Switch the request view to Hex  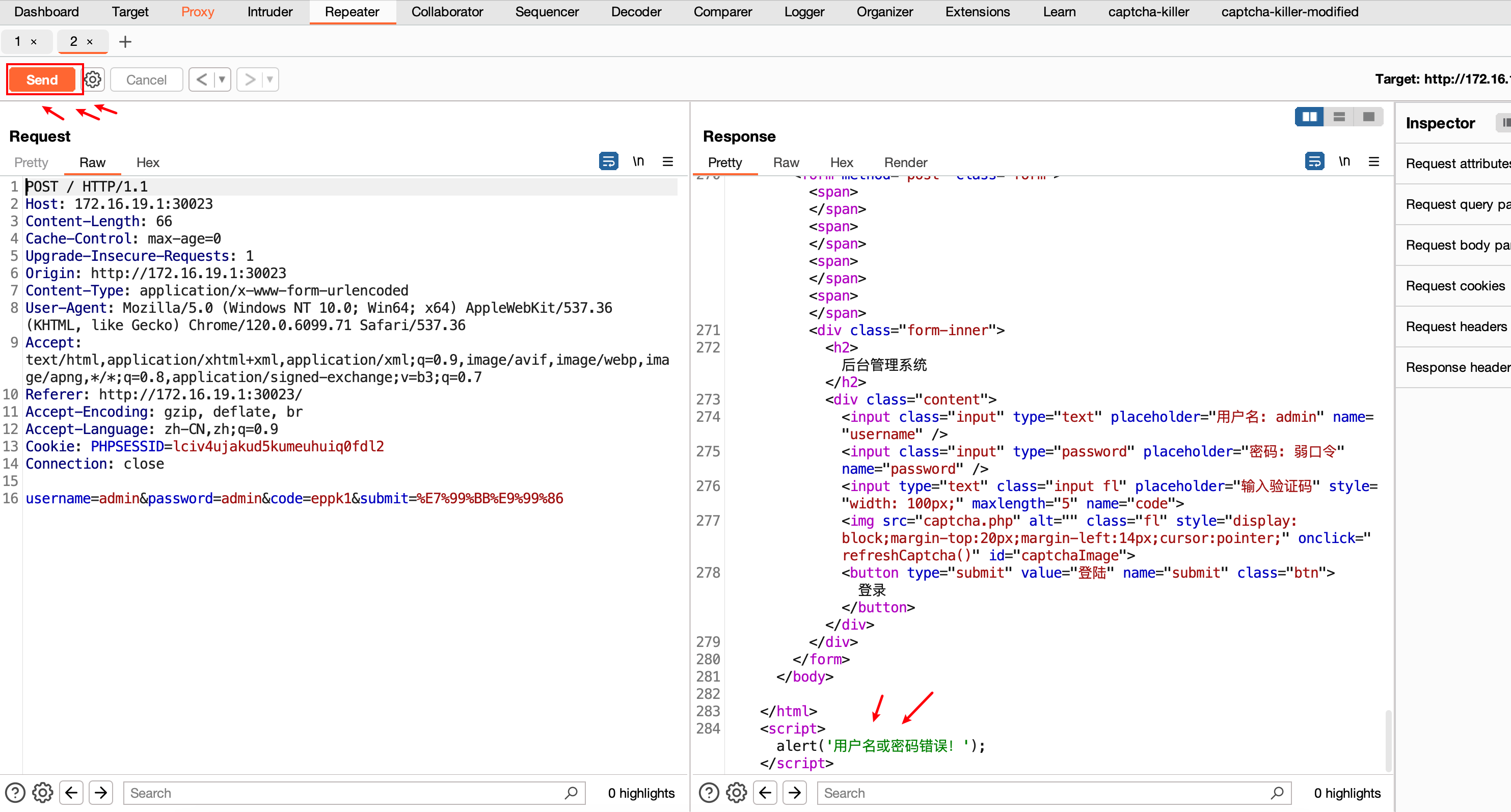[148, 163]
